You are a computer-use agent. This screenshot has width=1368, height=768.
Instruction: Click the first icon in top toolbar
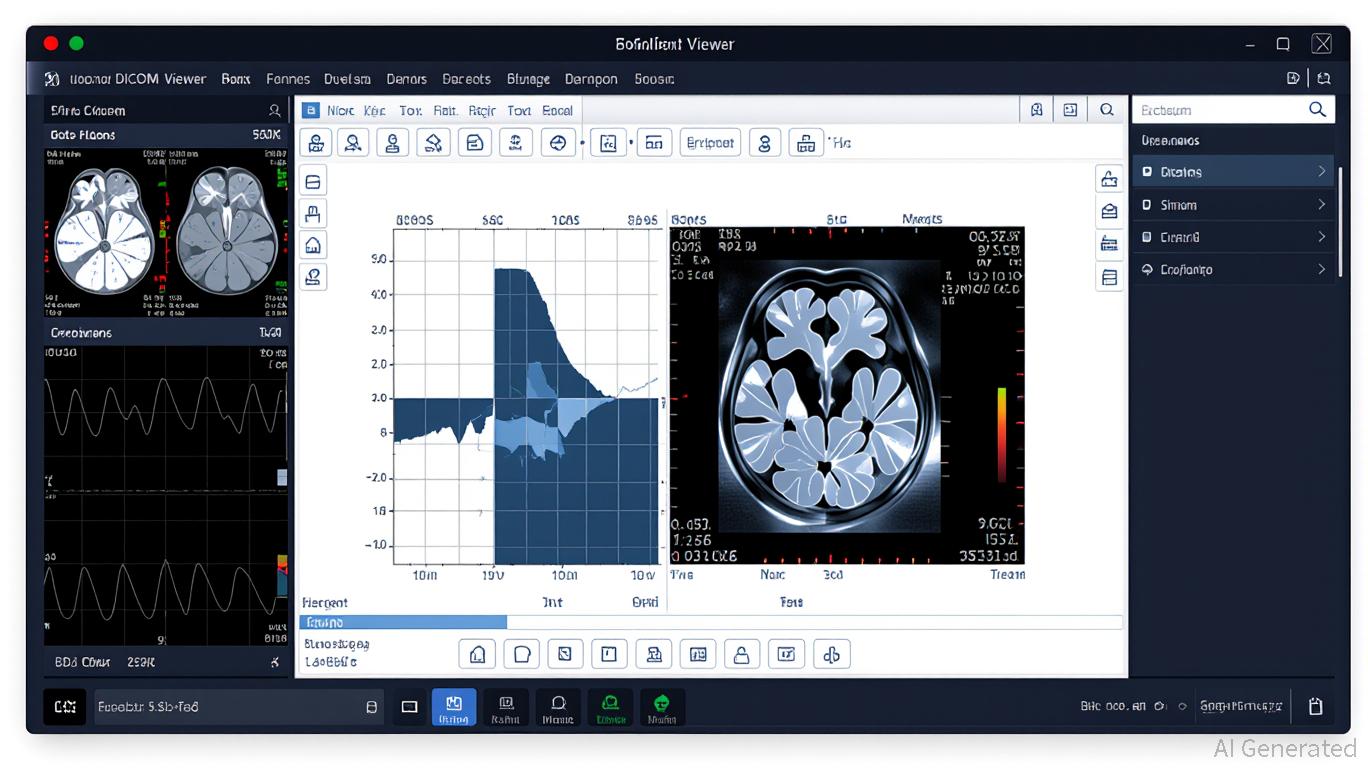click(316, 143)
